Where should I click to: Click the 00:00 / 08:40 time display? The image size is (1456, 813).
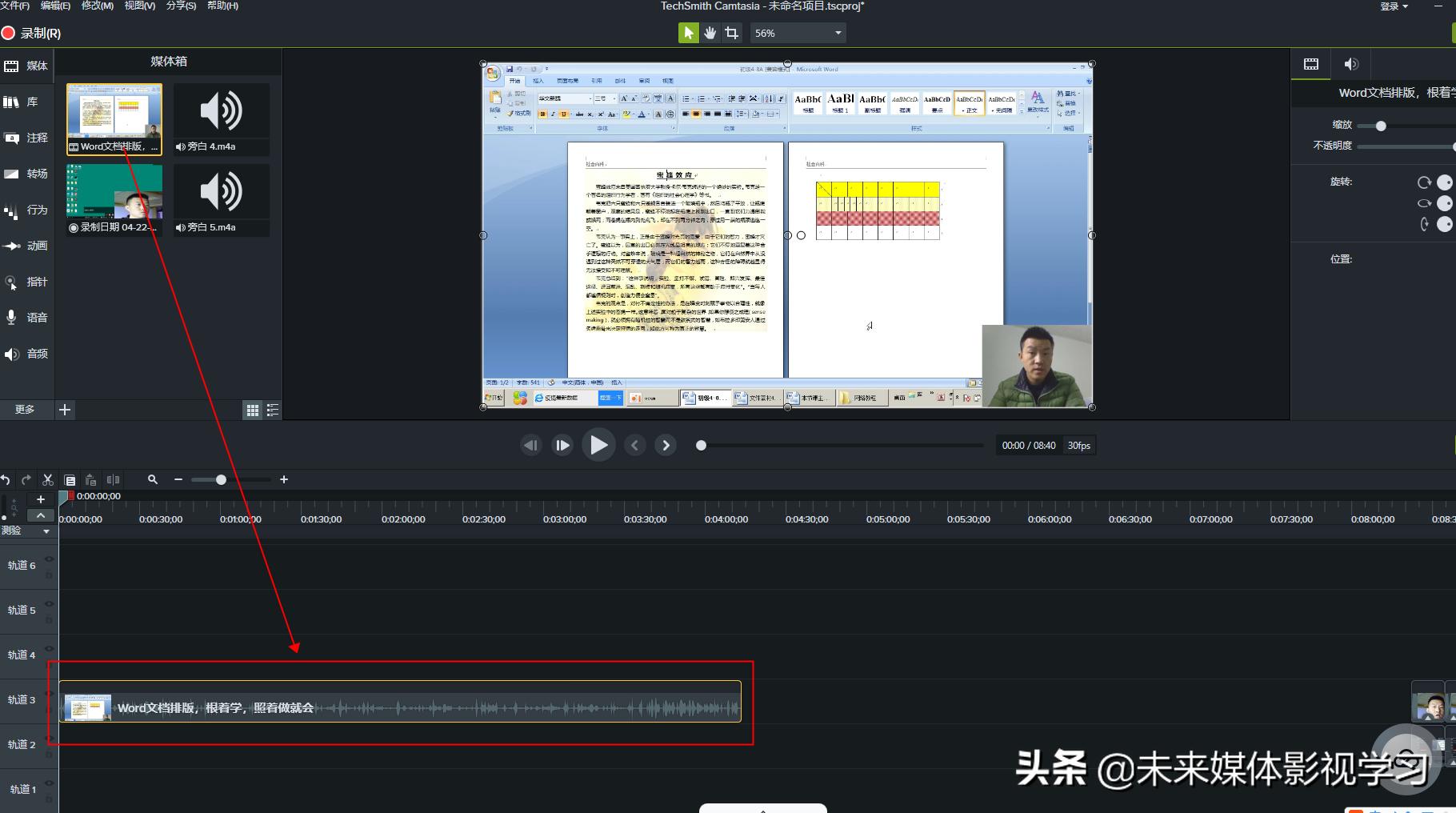point(1029,446)
